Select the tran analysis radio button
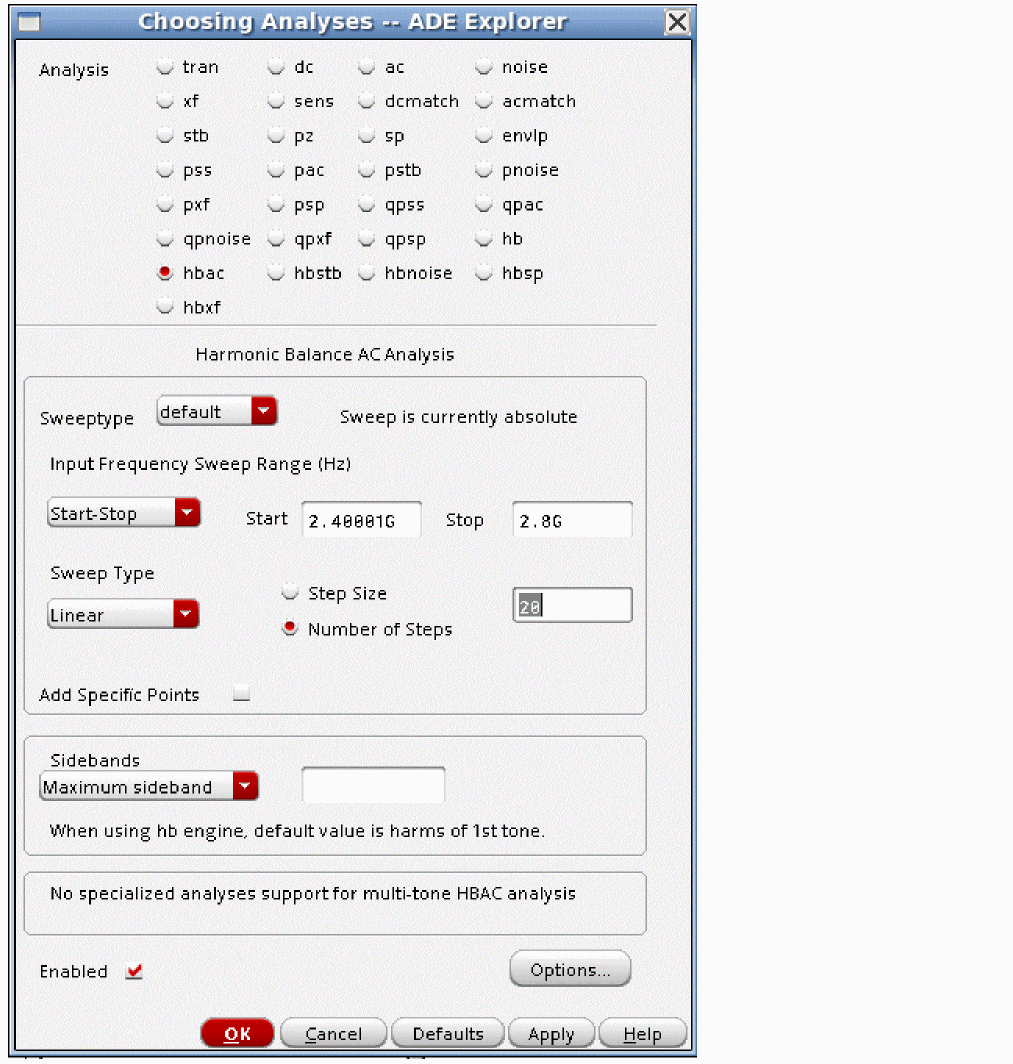This screenshot has width=1013, height=1064. (165, 66)
